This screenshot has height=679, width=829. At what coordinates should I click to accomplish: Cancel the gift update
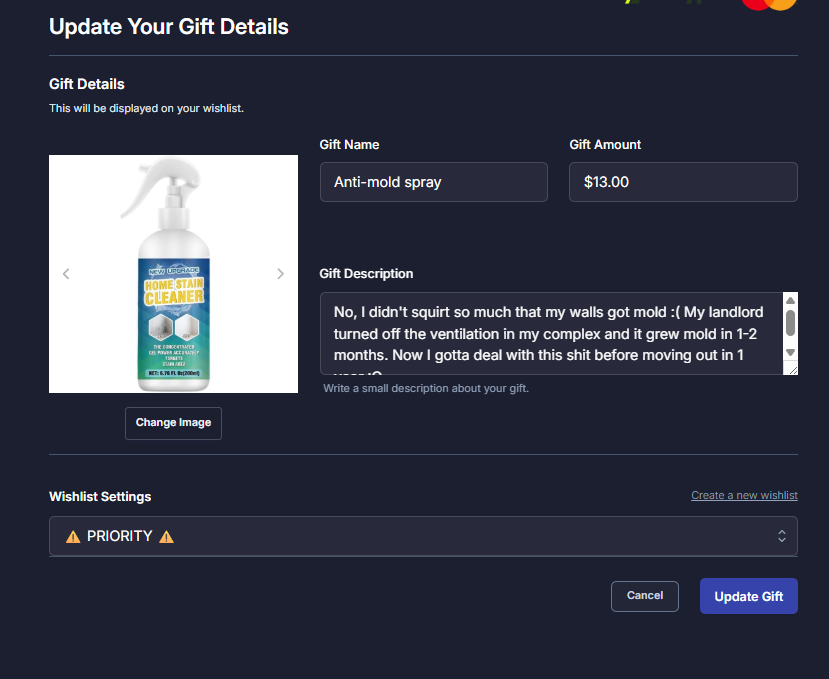click(645, 596)
